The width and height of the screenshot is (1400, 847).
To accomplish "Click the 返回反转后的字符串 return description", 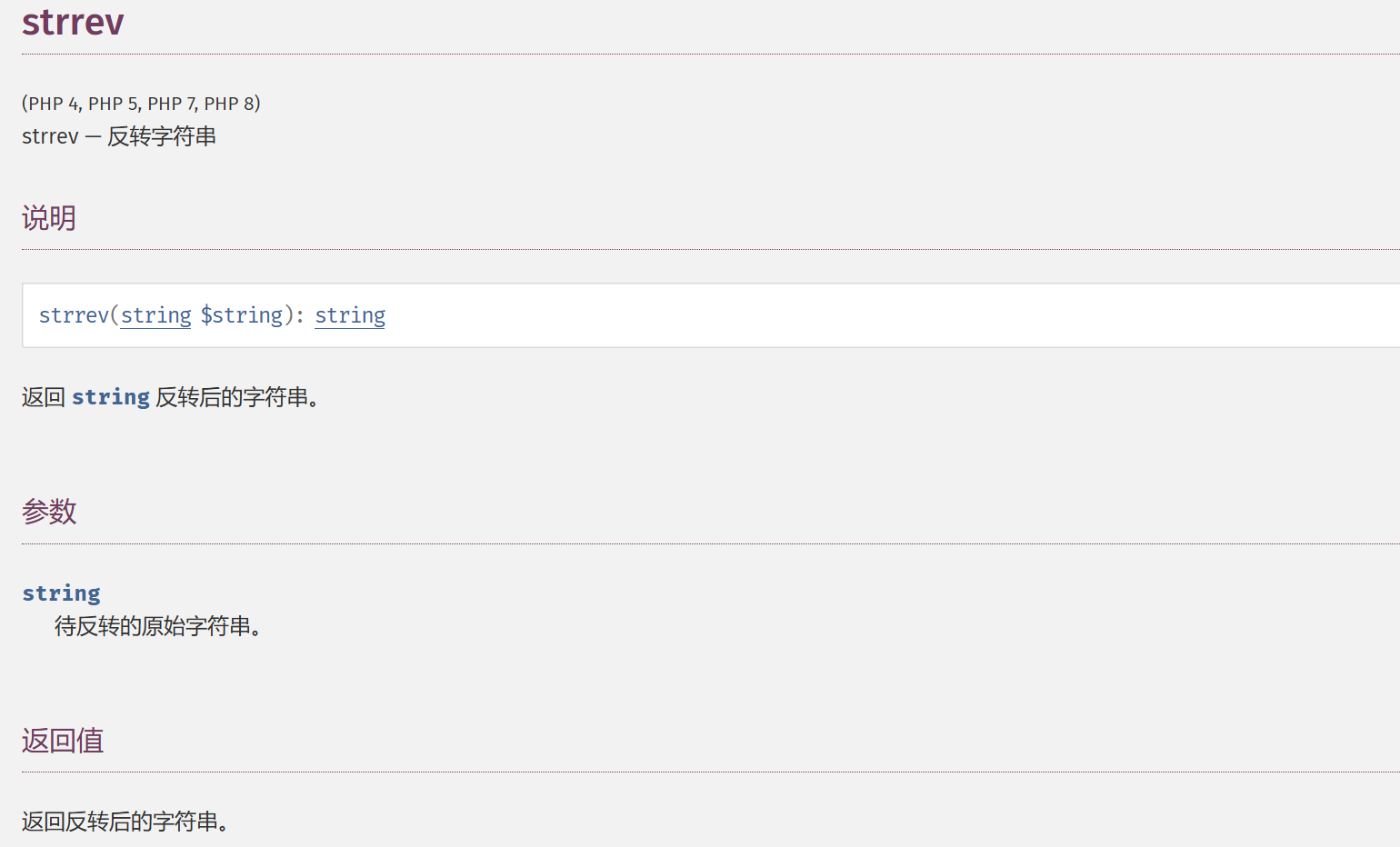I will 125,822.
